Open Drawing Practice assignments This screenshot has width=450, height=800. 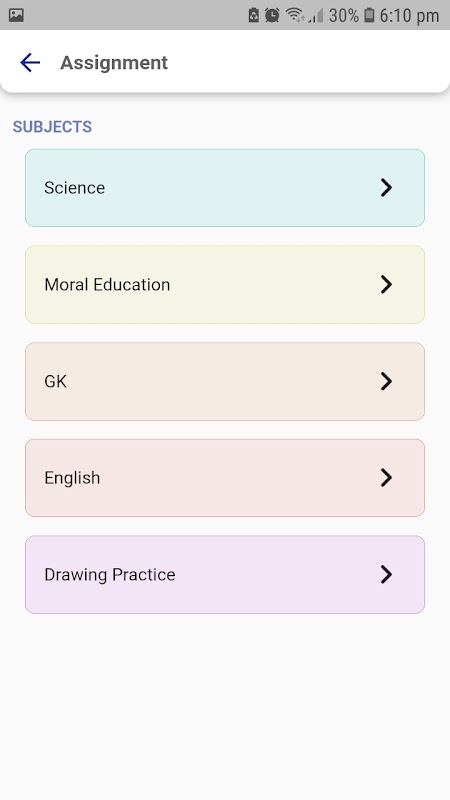point(225,574)
